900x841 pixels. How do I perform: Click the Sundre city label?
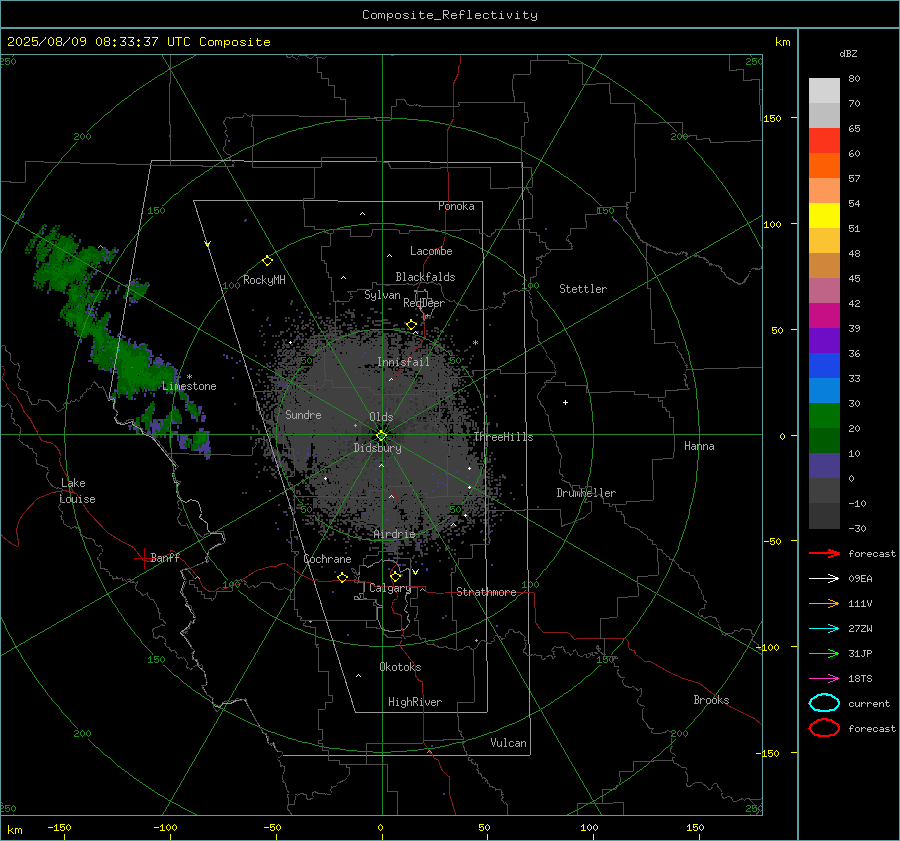click(304, 414)
